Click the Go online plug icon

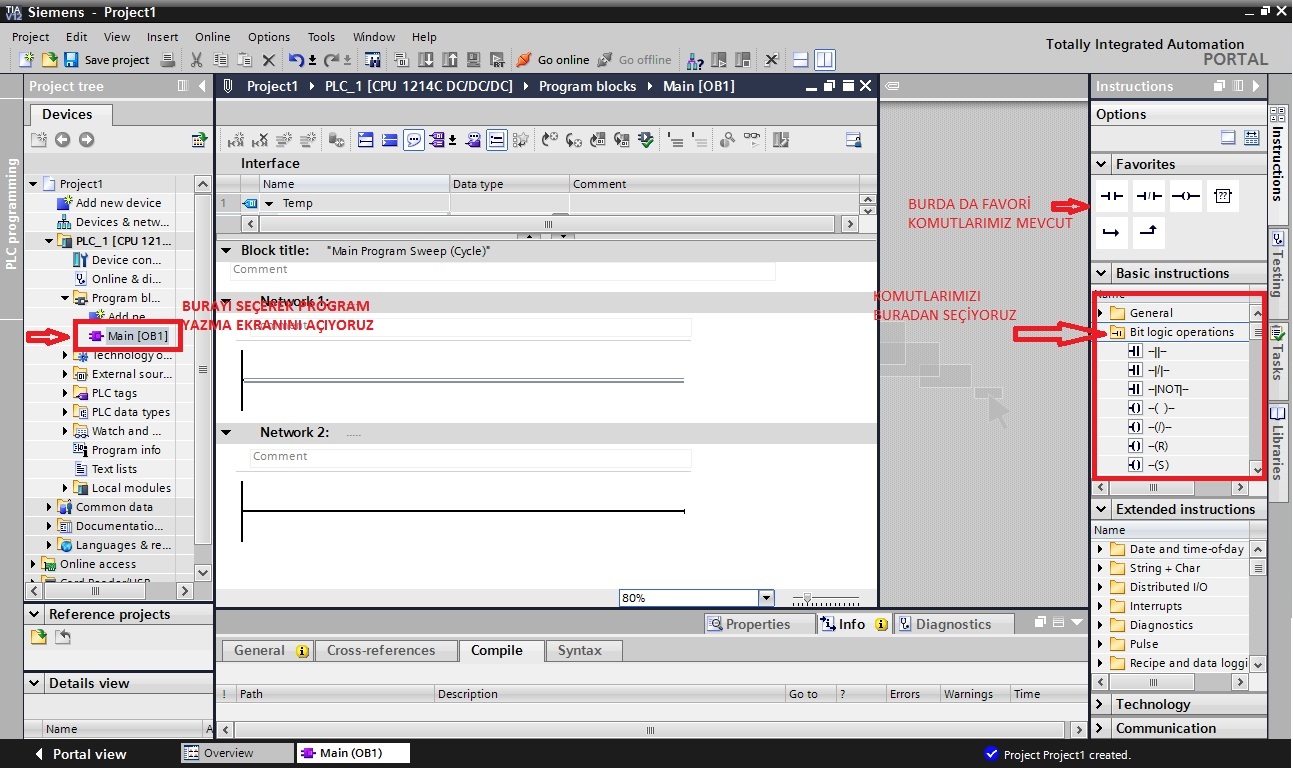[524, 60]
